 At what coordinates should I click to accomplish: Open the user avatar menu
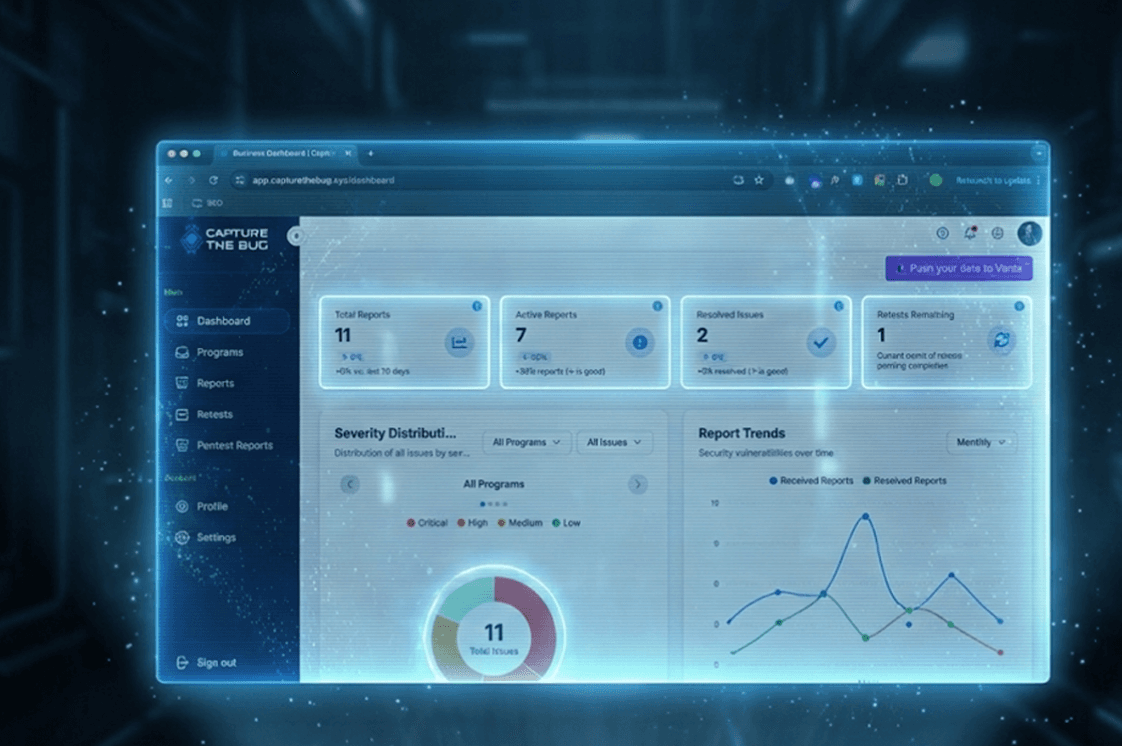coord(1030,233)
